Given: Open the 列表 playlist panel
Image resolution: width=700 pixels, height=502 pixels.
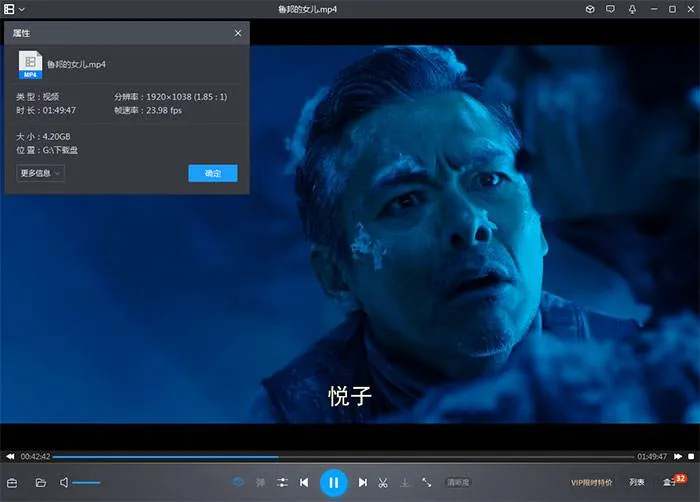Looking at the screenshot, I should pyautogui.click(x=637, y=482).
